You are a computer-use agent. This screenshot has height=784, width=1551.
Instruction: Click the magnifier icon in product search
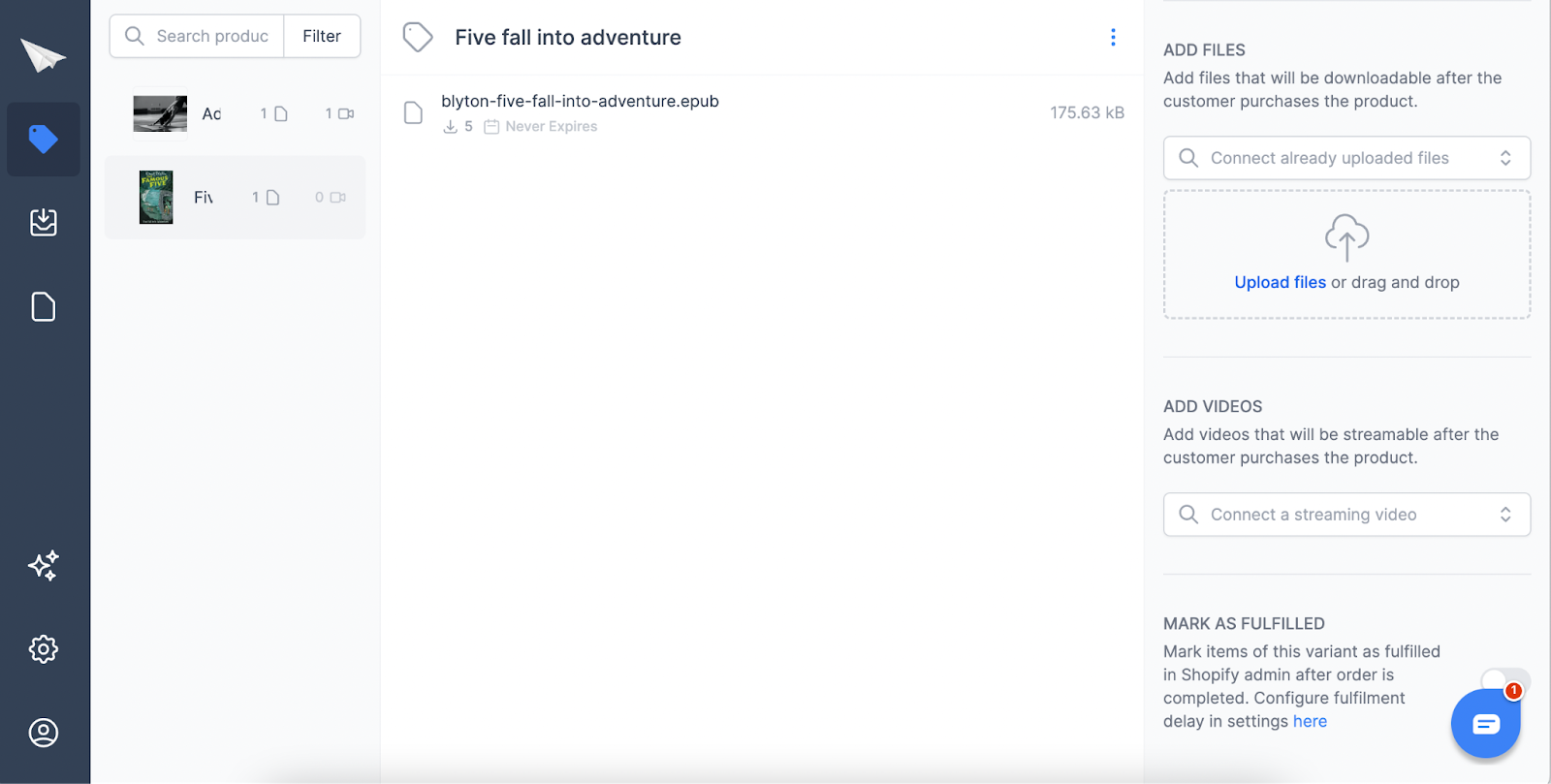click(x=135, y=36)
